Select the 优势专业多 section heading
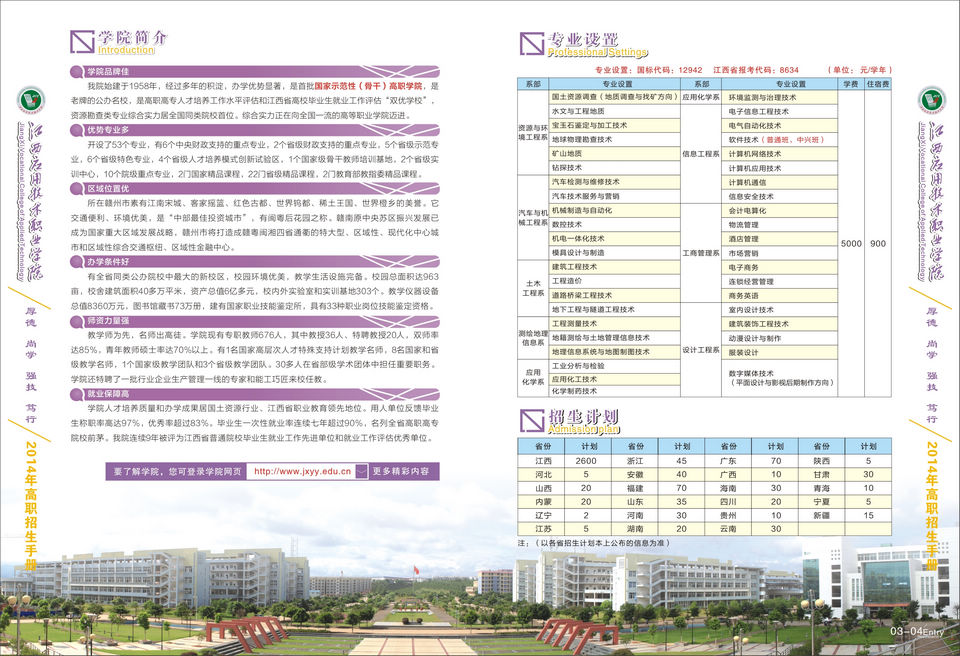The height and width of the screenshot is (656, 960). (108, 130)
